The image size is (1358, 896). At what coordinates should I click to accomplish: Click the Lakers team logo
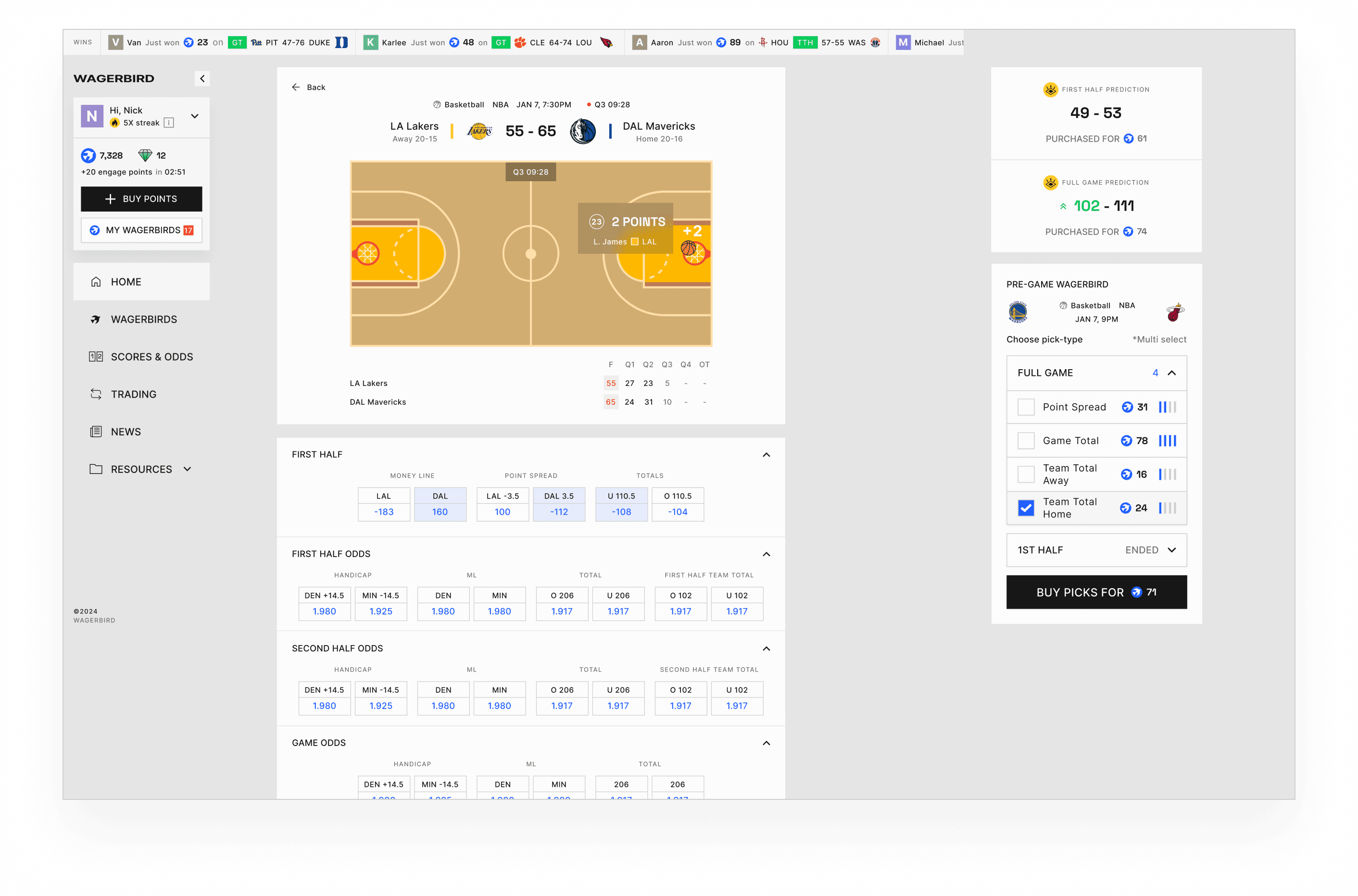click(479, 131)
